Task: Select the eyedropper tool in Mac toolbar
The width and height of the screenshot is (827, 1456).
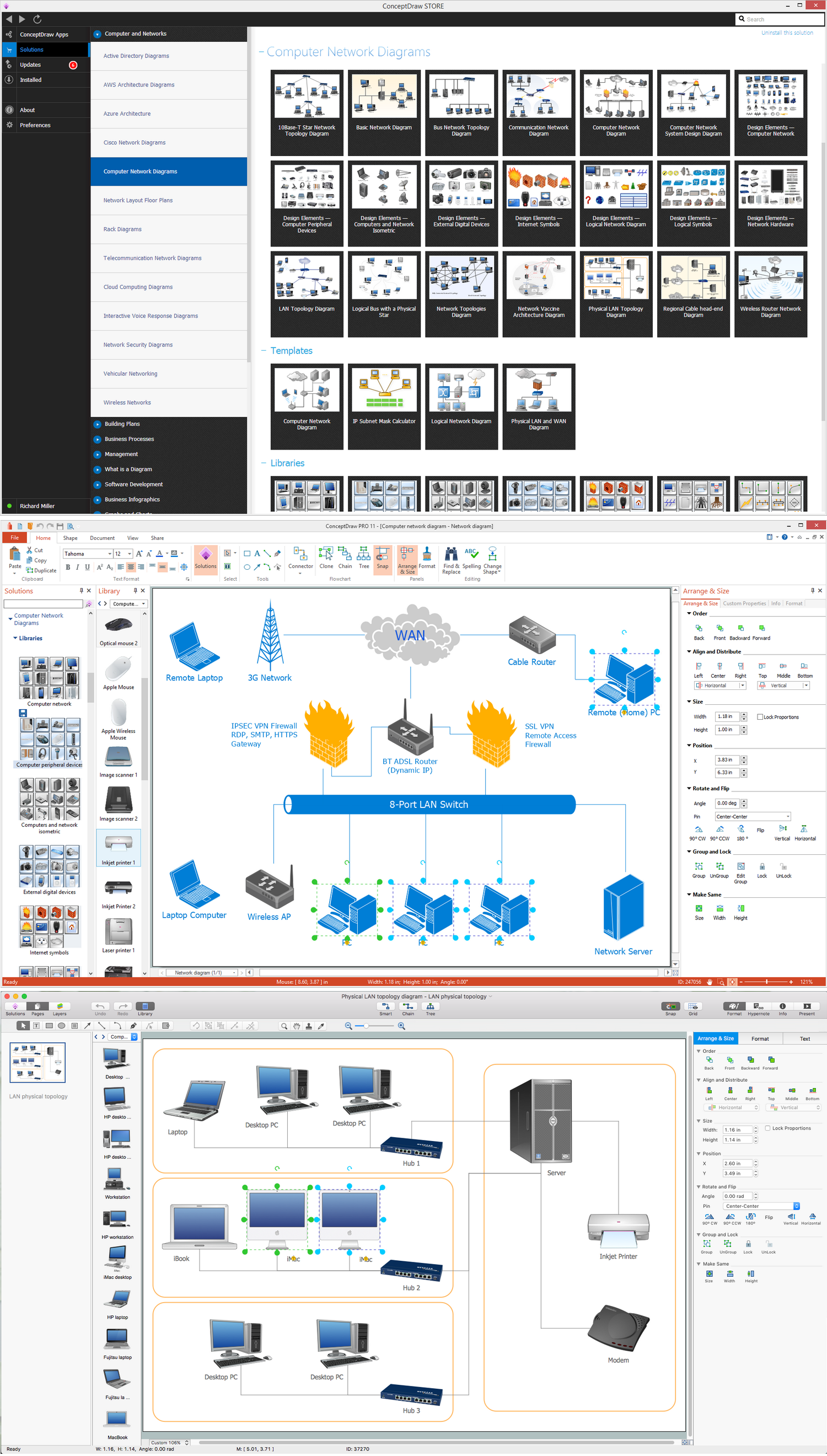Action: tap(321, 1026)
